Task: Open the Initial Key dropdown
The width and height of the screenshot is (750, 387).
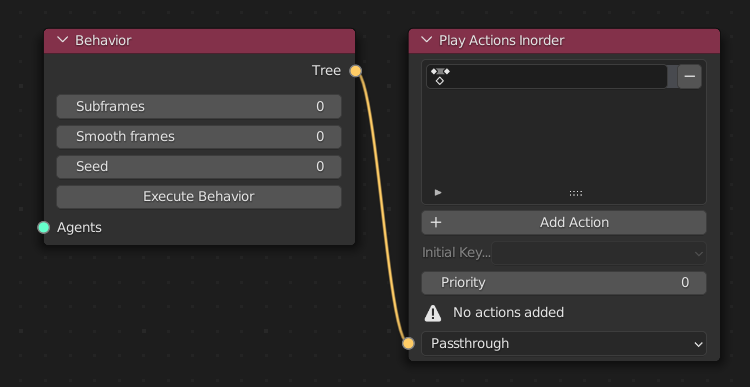Action: 599,253
